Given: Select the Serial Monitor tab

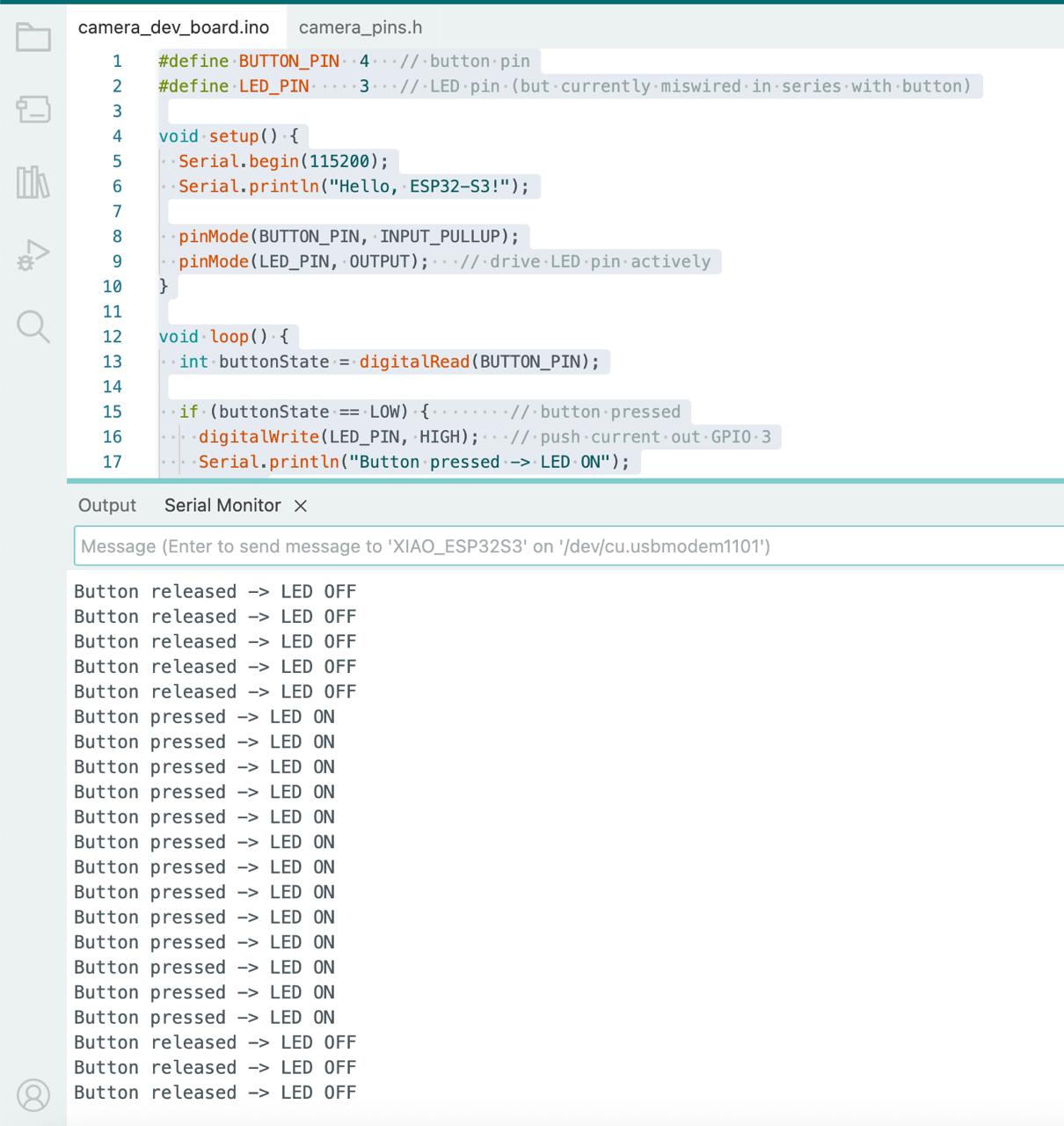Looking at the screenshot, I should (x=222, y=506).
